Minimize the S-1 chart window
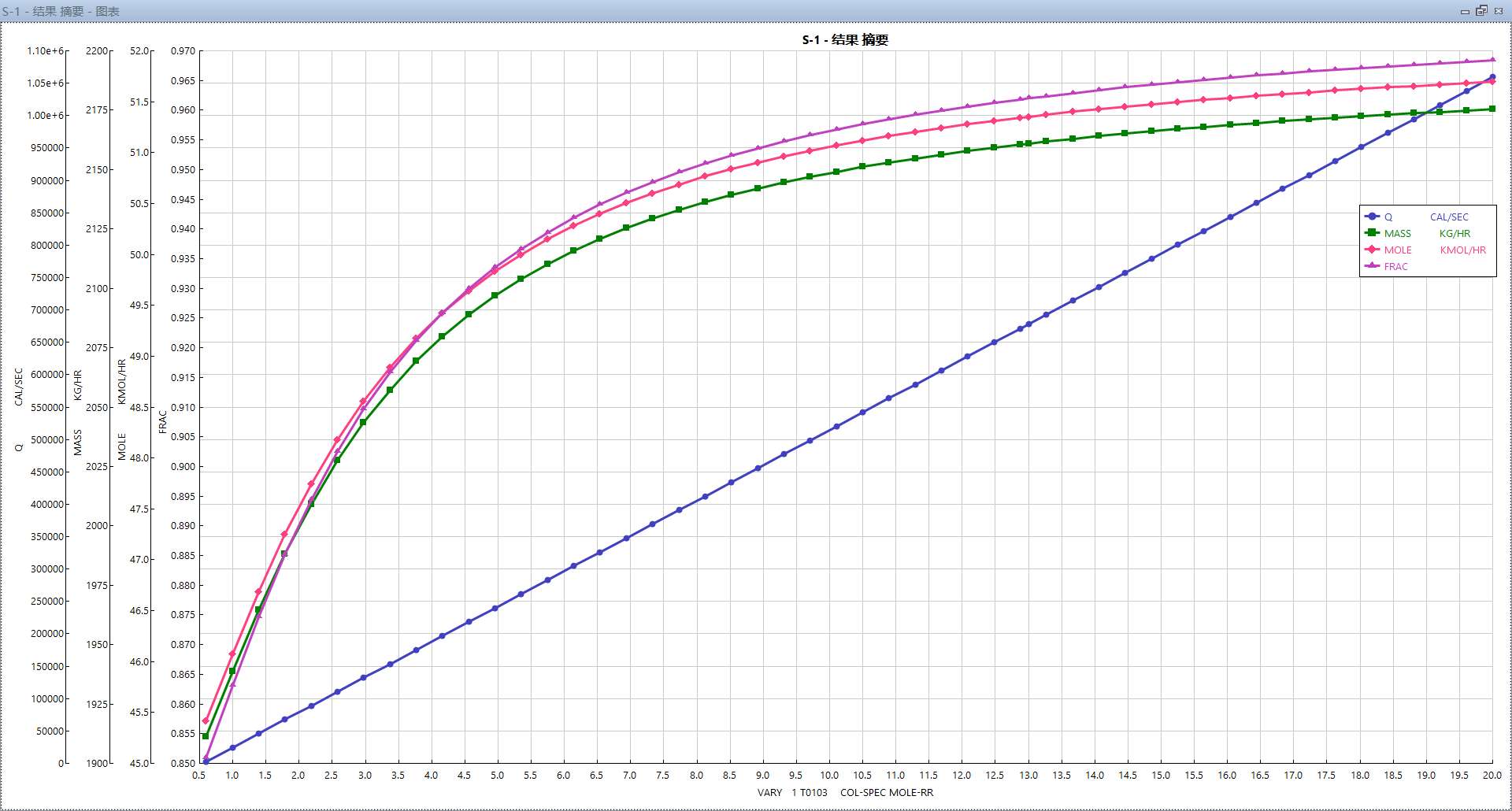Viewport: 1512px width, 811px height. (x=1465, y=11)
